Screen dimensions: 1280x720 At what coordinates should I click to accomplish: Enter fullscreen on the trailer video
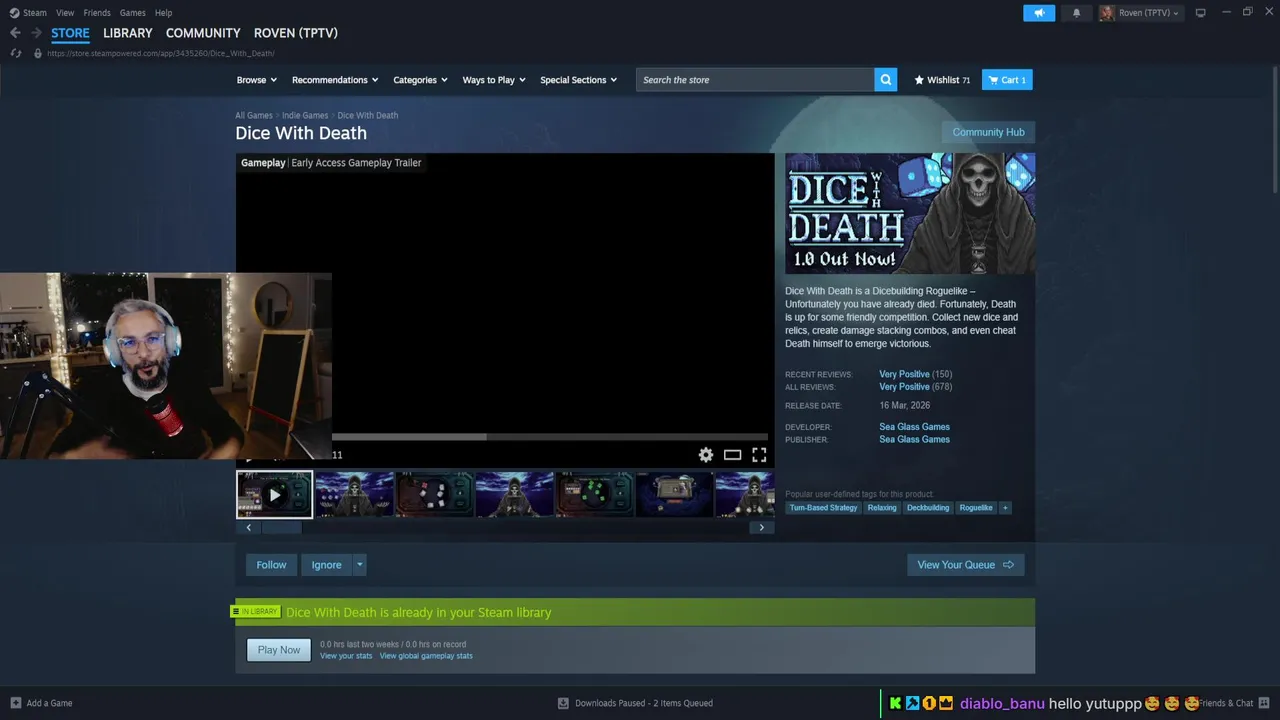pyautogui.click(x=759, y=455)
